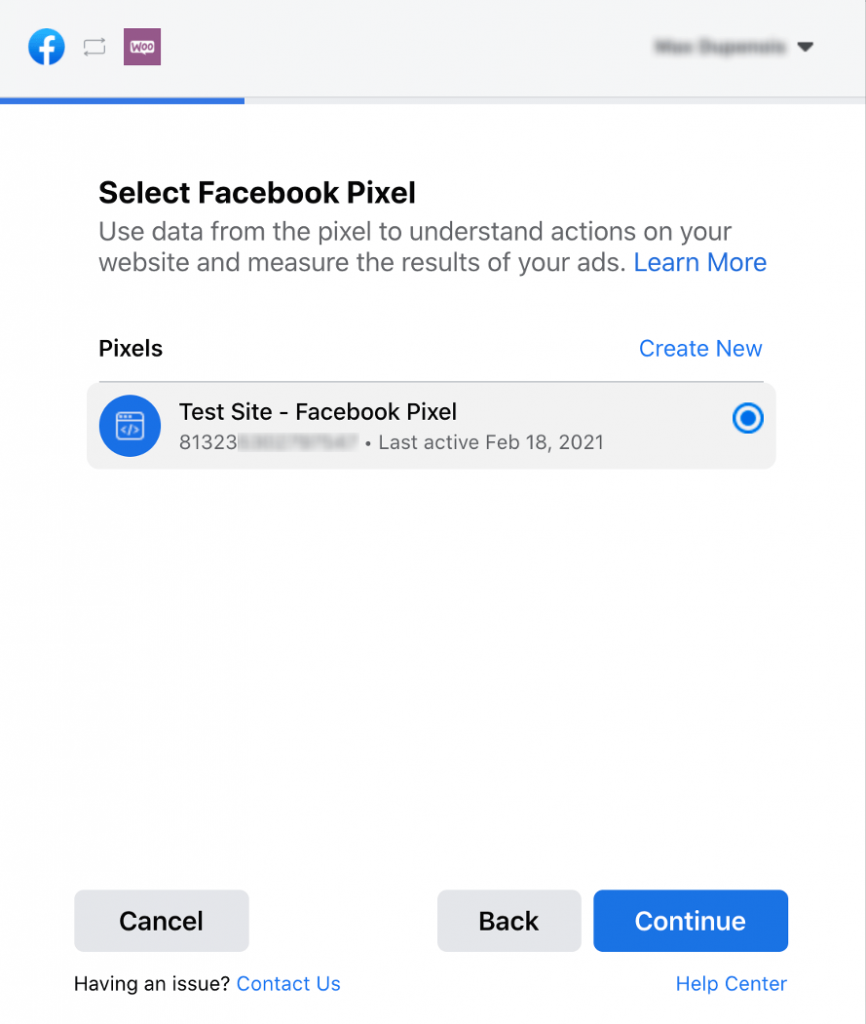Open the Learn More link

(x=700, y=263)
